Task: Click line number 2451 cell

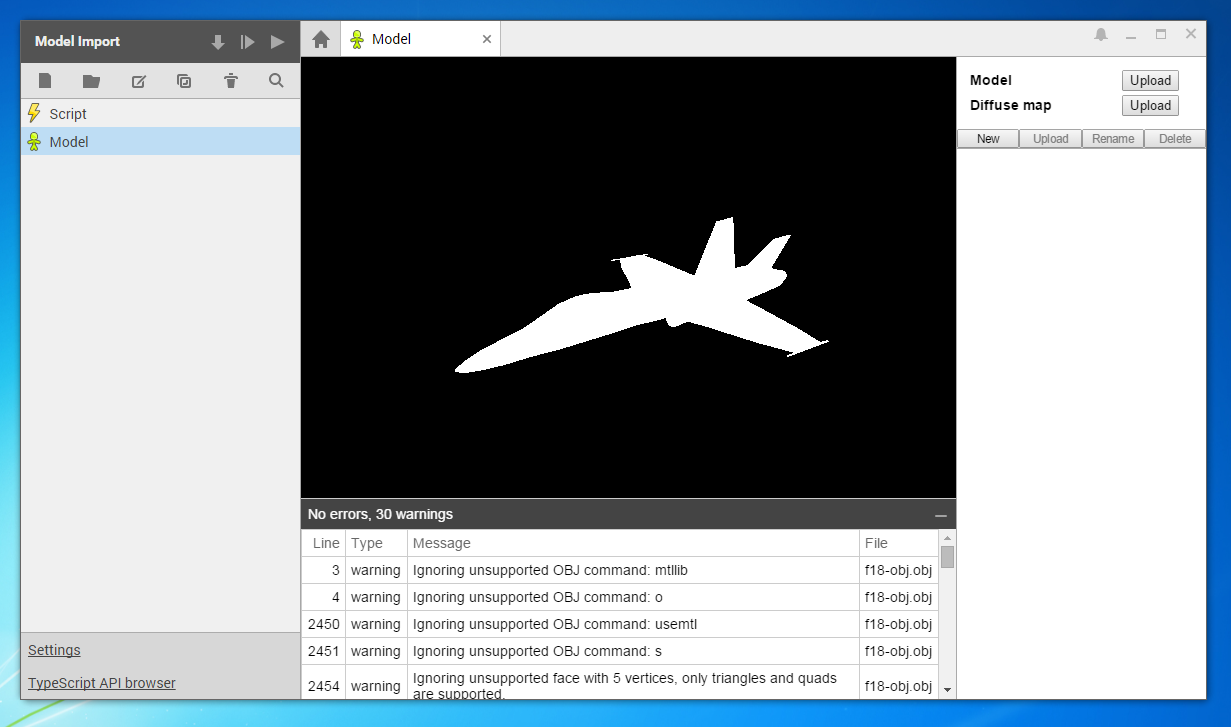Action: point(324,651)
